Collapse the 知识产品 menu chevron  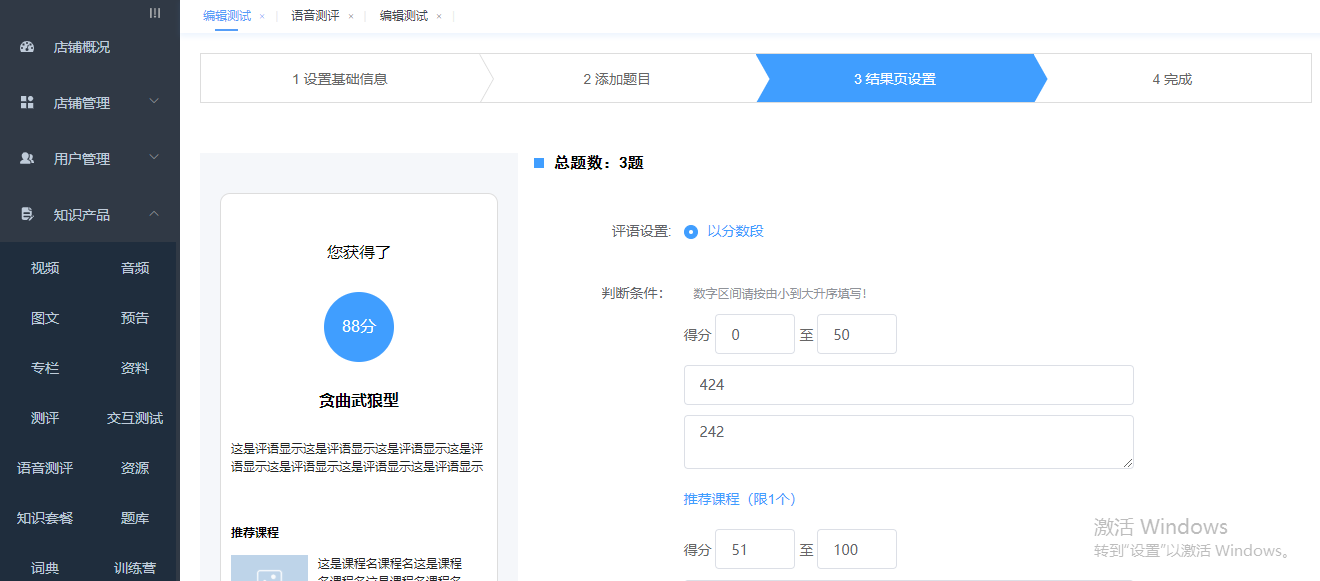click(x=154, y=214)
